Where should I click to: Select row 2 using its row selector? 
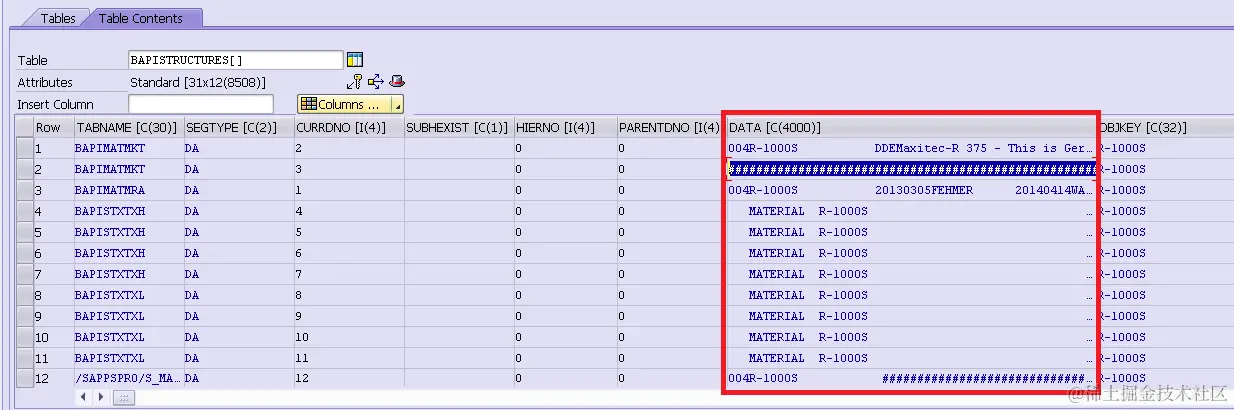pos(23,169)
